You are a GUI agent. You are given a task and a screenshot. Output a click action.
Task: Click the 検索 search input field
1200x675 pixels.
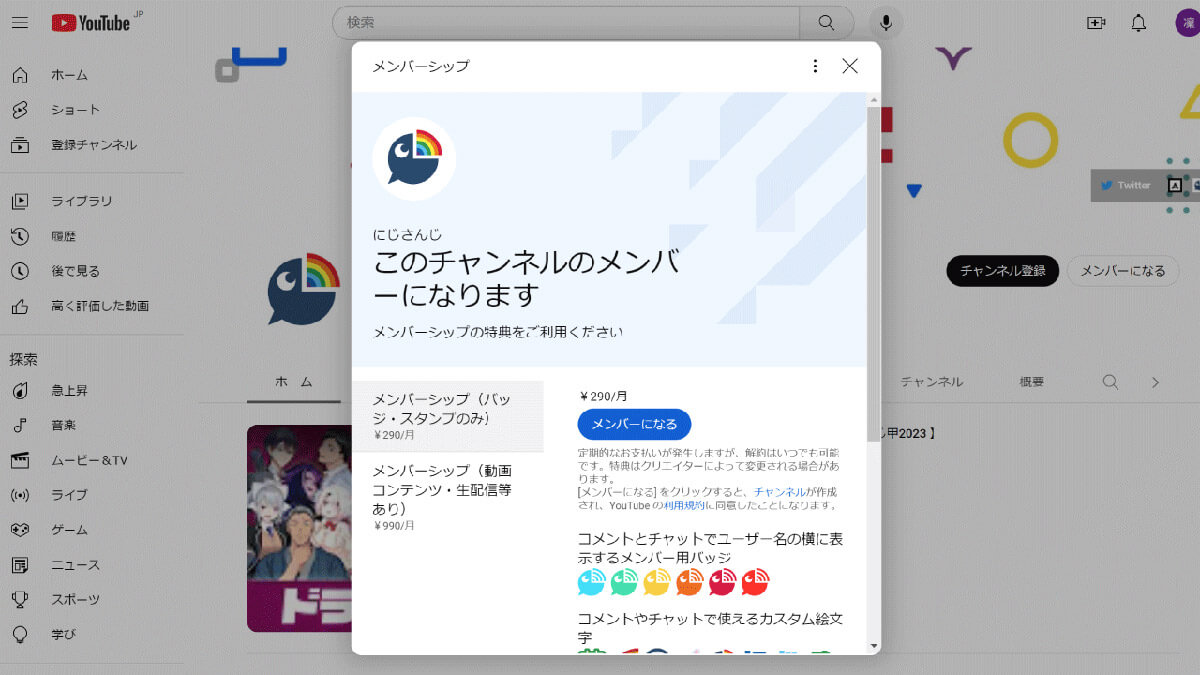566,22
